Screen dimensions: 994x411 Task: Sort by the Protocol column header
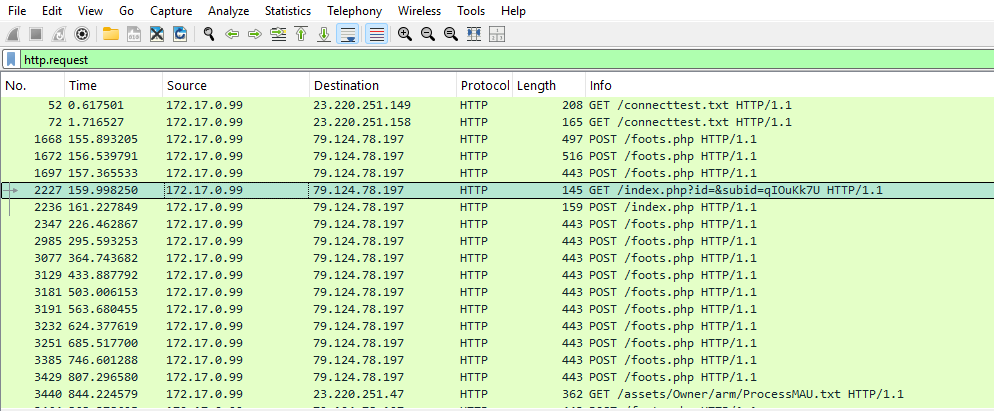click(x=485, y=86)
